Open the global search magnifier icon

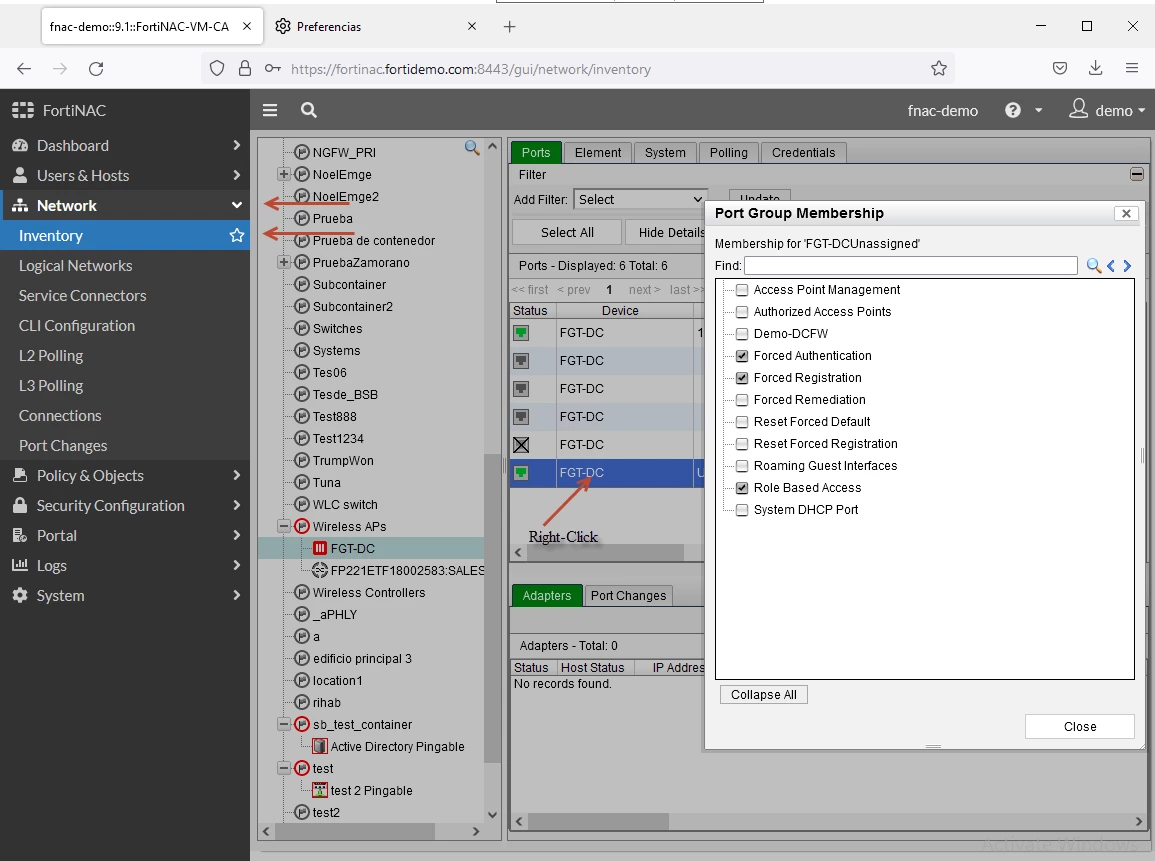point(309,110)
